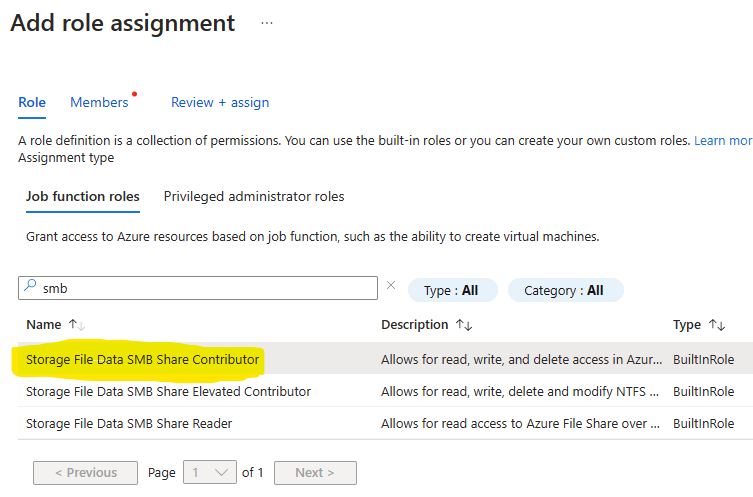Click the Name column header

tap(44, 325)
